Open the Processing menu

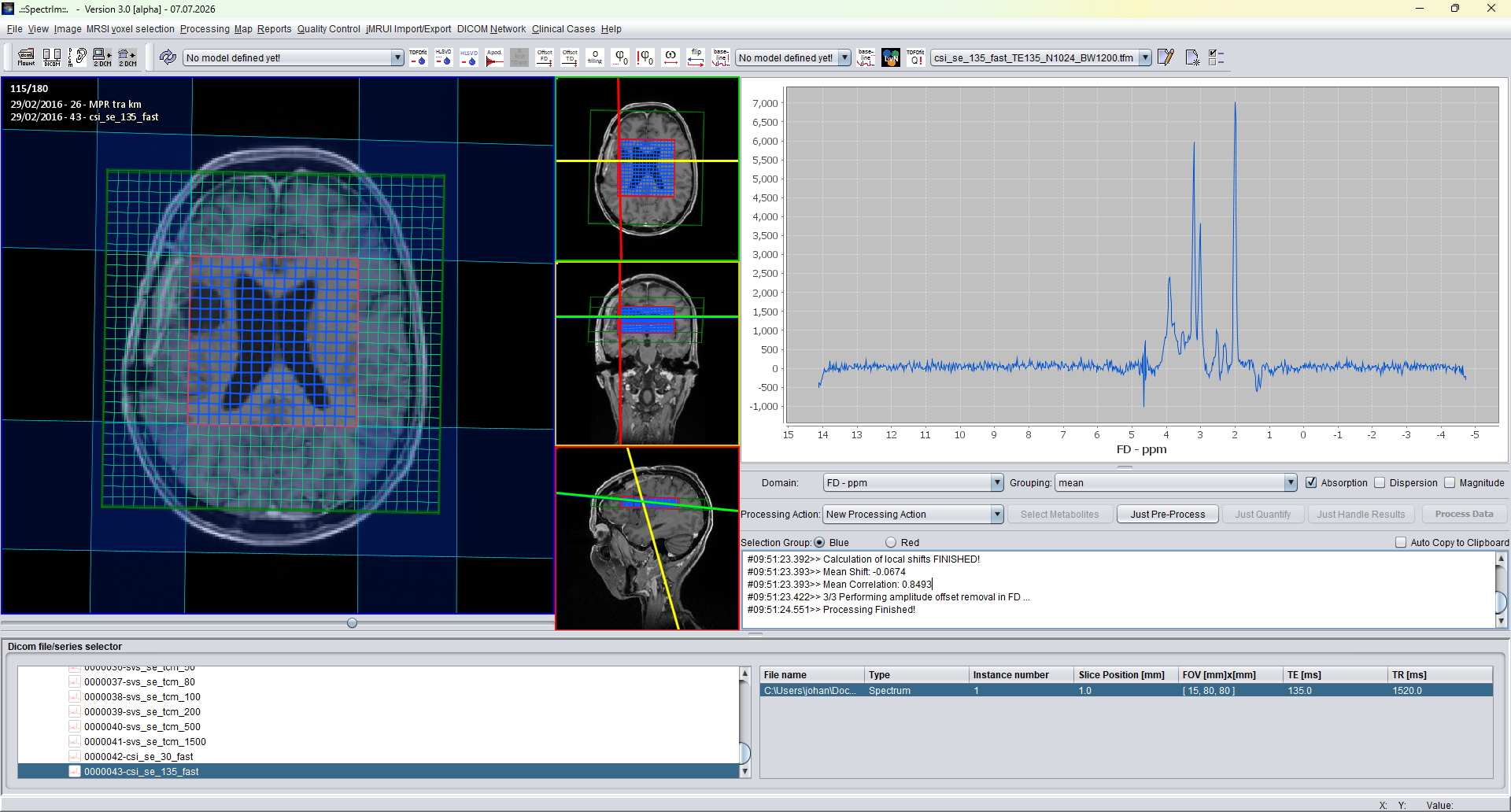(x=205, y=29)
